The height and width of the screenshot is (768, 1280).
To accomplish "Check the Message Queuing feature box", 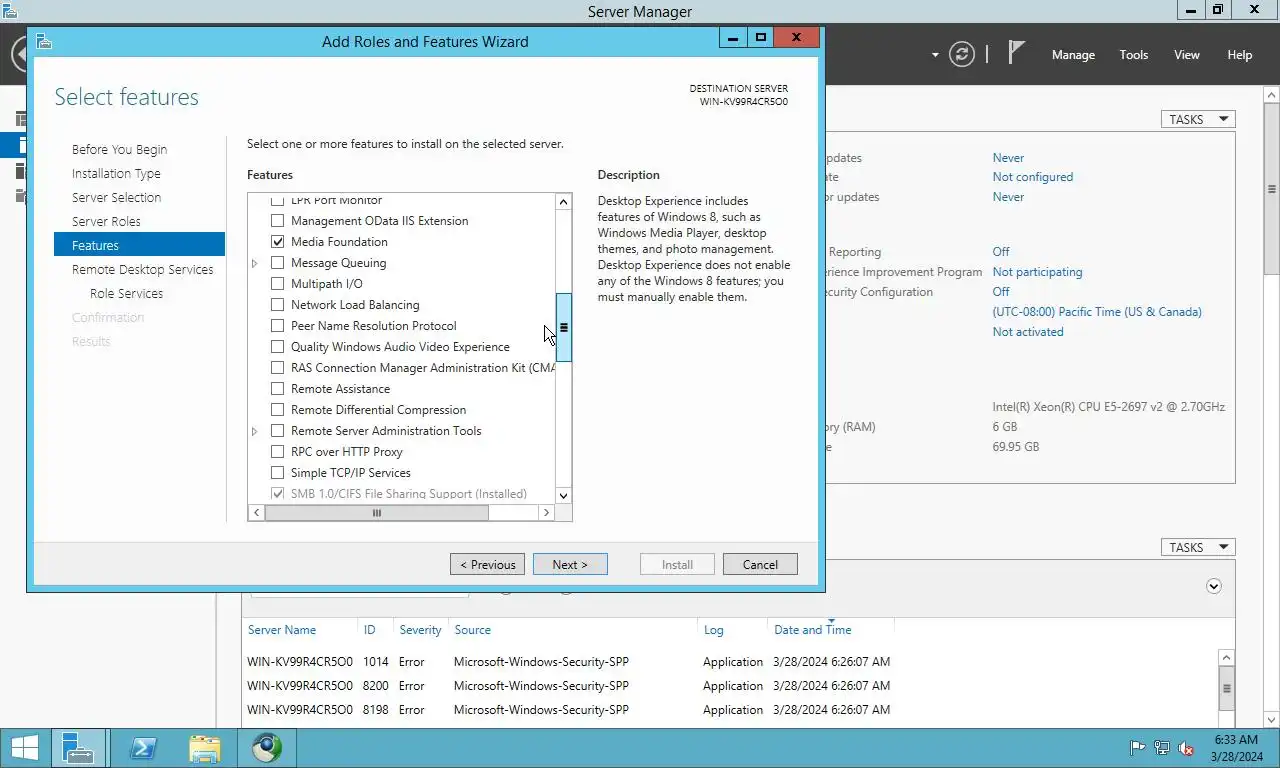I will (278, 263).
